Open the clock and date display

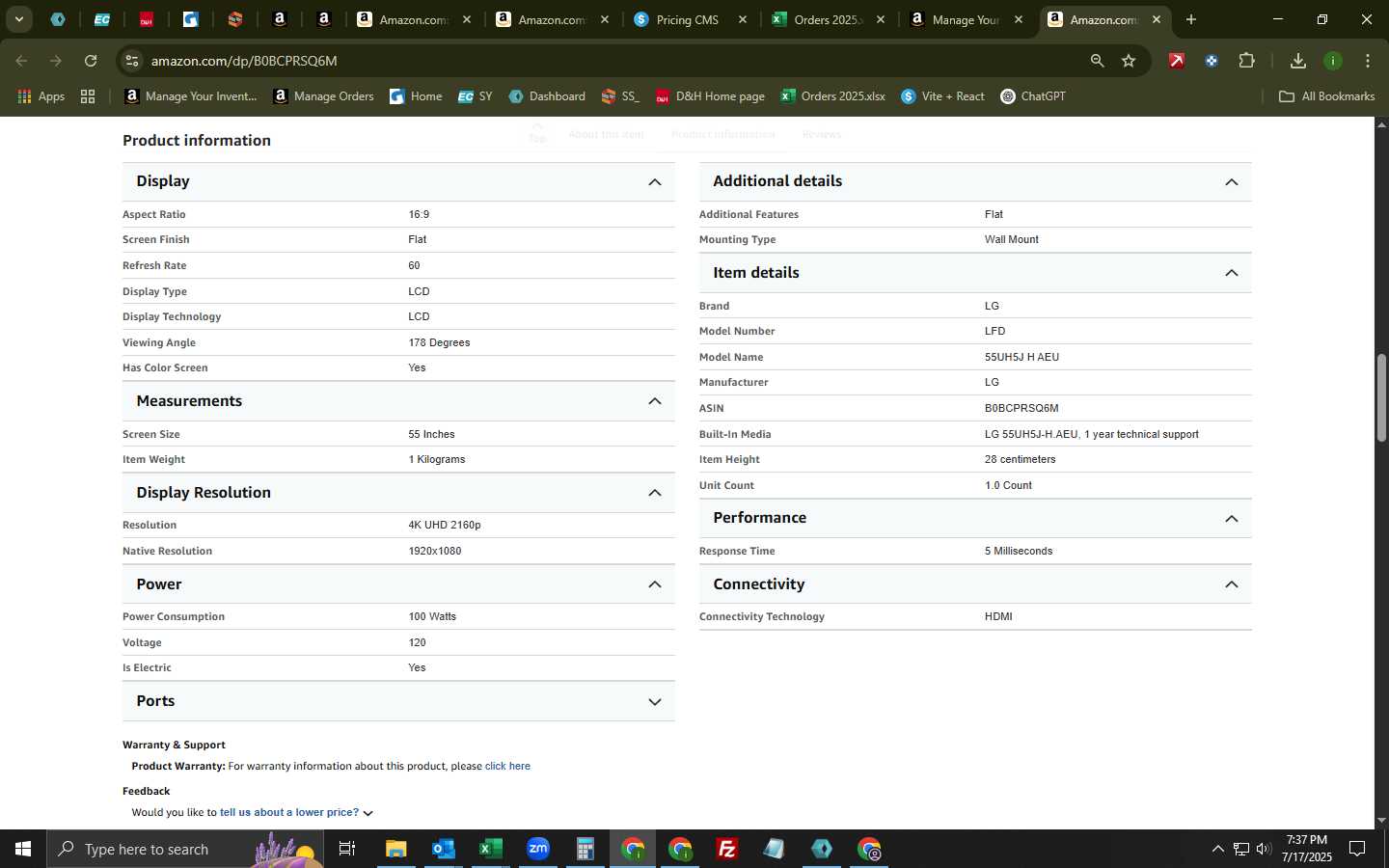(1306, 849)
